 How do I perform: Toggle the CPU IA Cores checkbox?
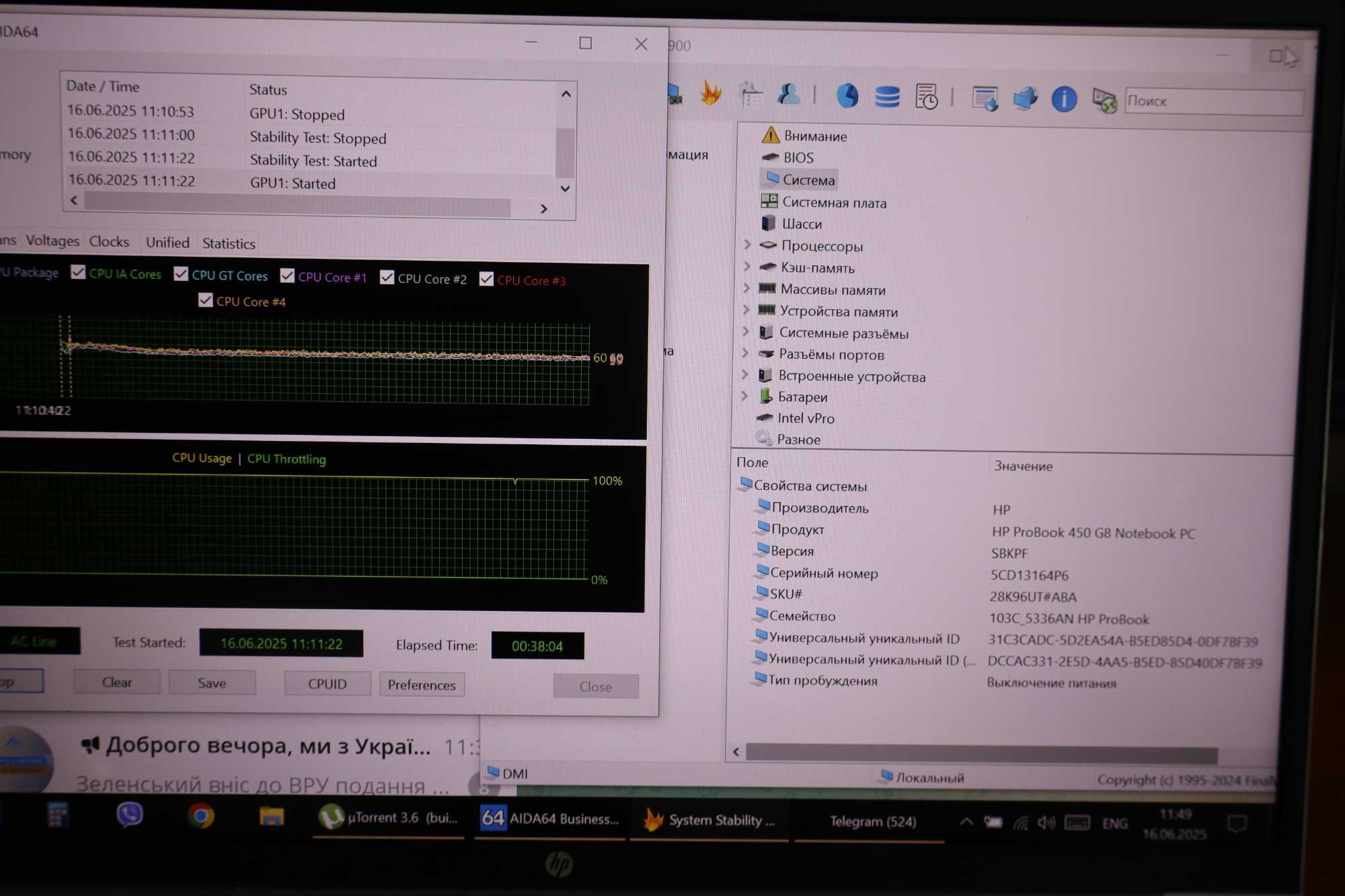78,272
